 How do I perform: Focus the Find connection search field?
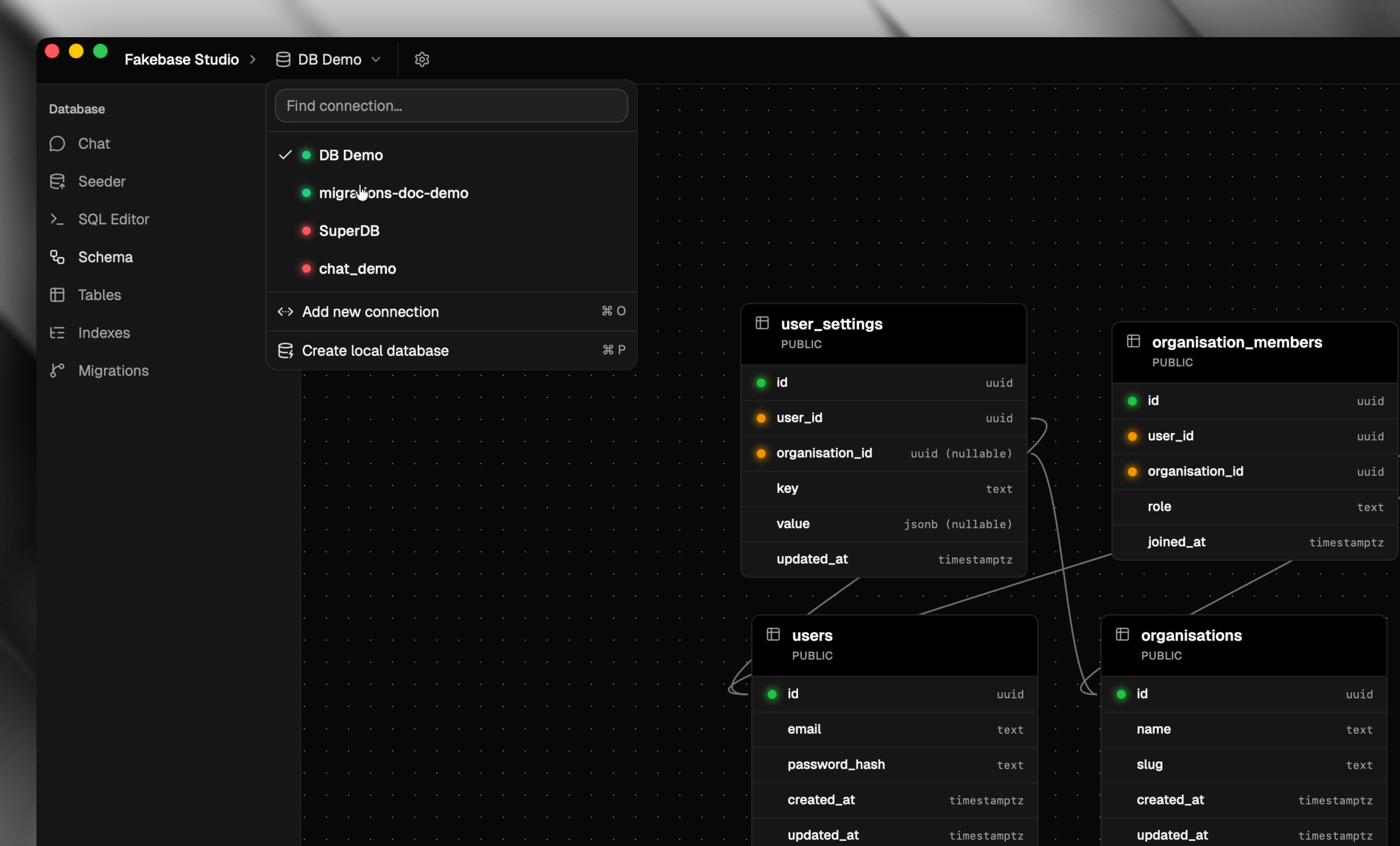451,106
